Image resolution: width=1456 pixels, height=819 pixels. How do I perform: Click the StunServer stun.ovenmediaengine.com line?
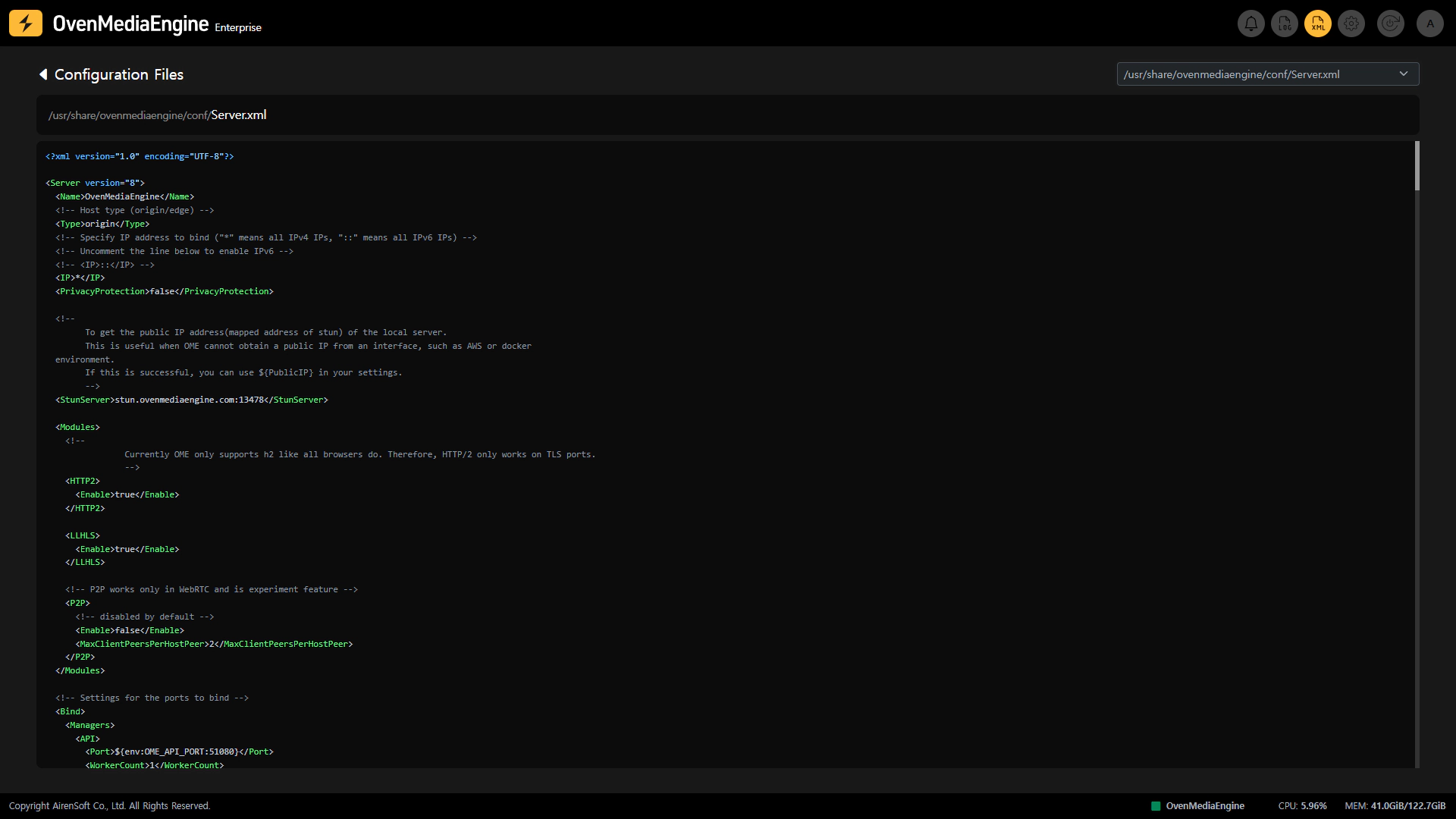(192, 400)
